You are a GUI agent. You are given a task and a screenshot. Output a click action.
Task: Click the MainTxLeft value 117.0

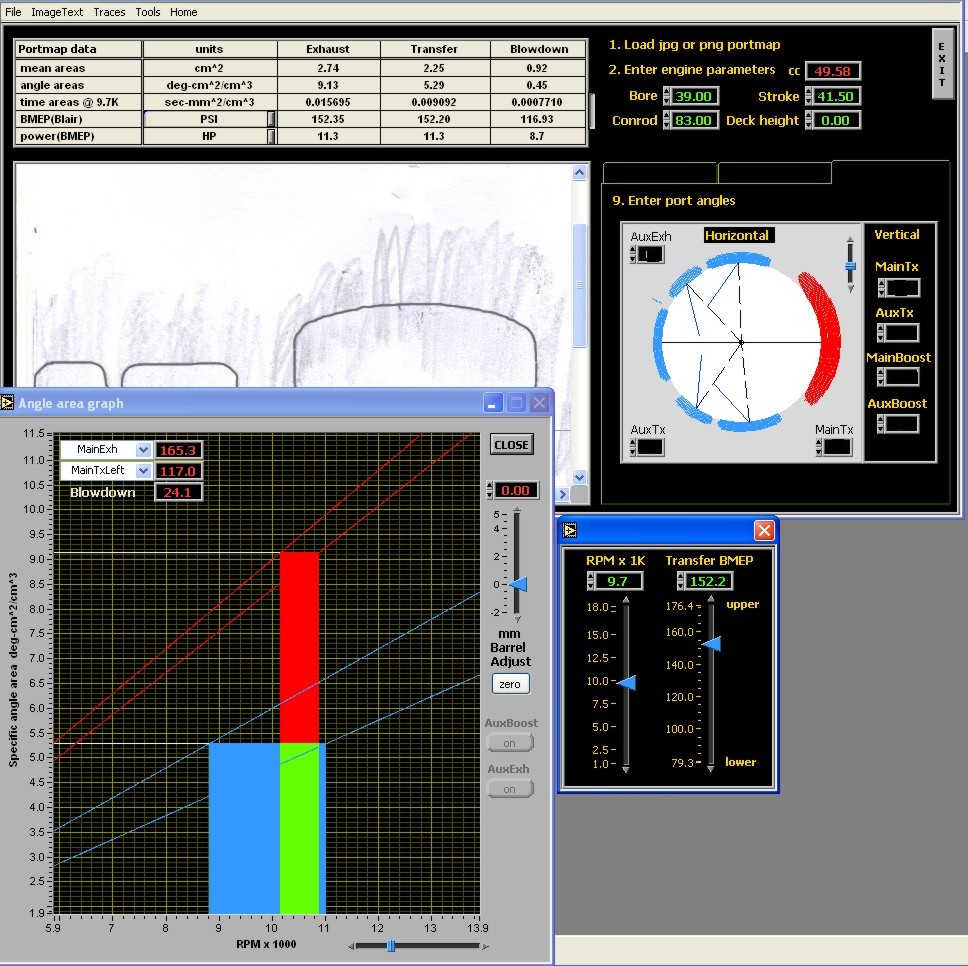[x=178, y=471]
